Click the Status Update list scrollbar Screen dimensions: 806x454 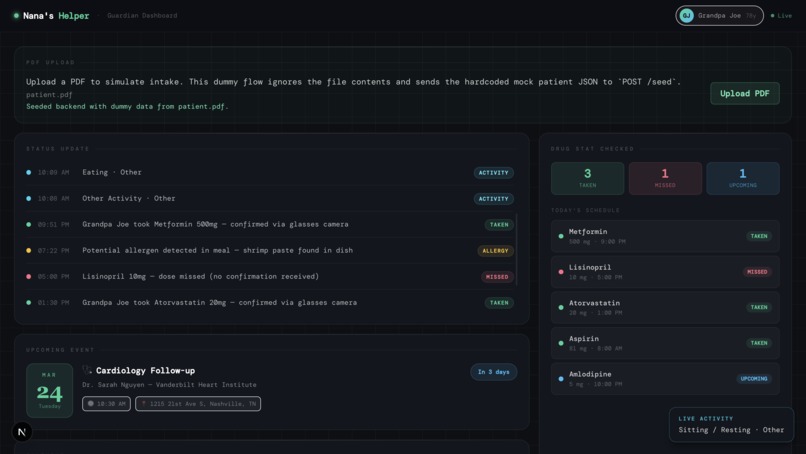coord(516,249)
